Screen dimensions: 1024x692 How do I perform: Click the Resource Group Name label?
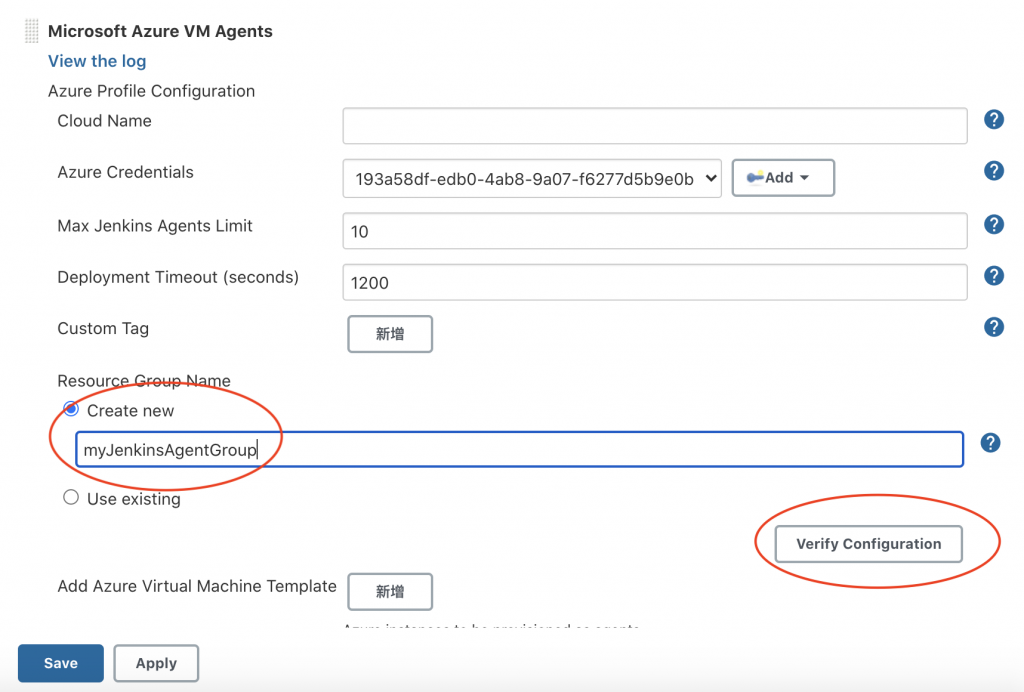tap(144, 381)
